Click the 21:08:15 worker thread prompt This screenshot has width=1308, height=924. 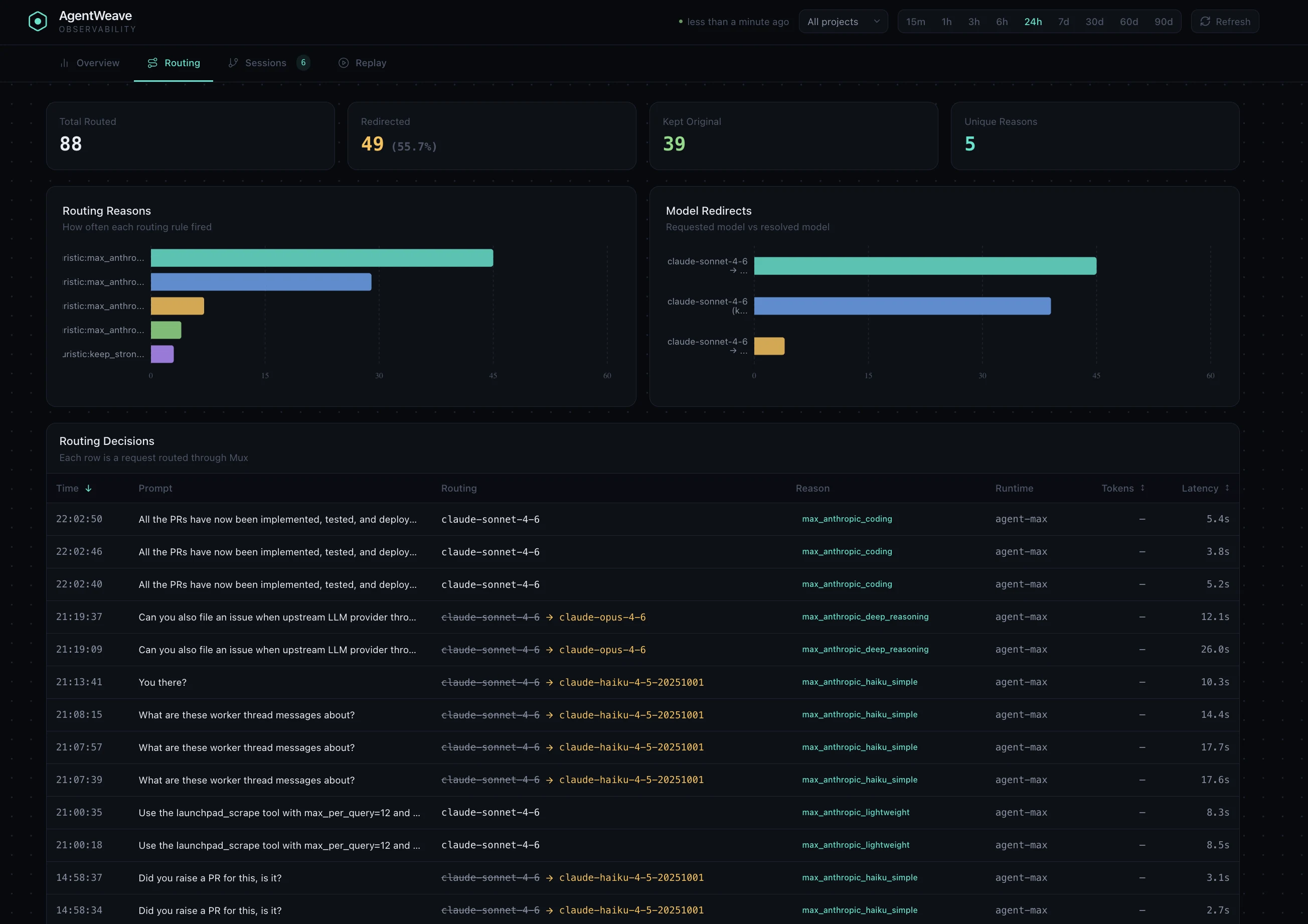point(246,715)
